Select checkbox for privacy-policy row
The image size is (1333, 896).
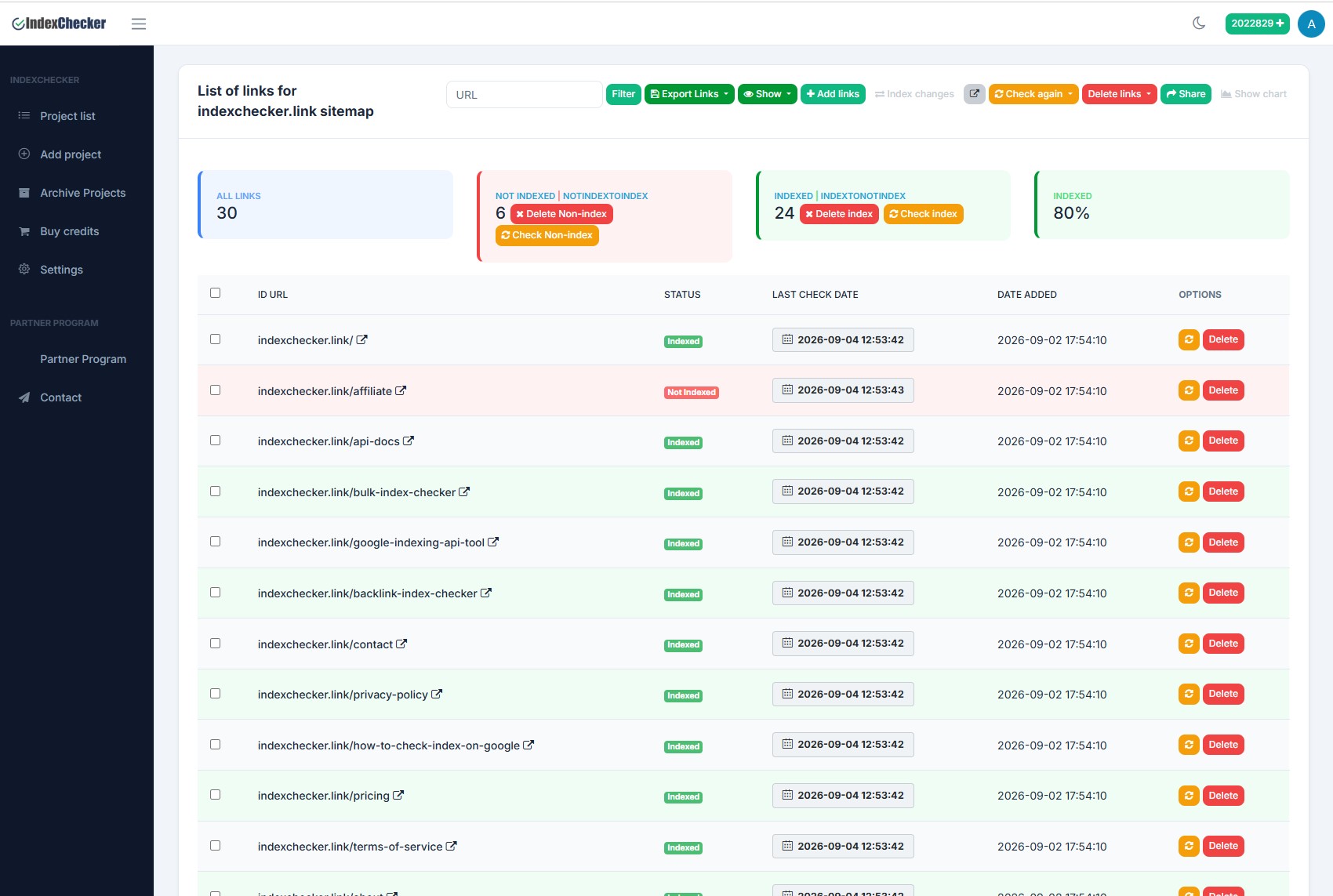[x=215, y=693]
